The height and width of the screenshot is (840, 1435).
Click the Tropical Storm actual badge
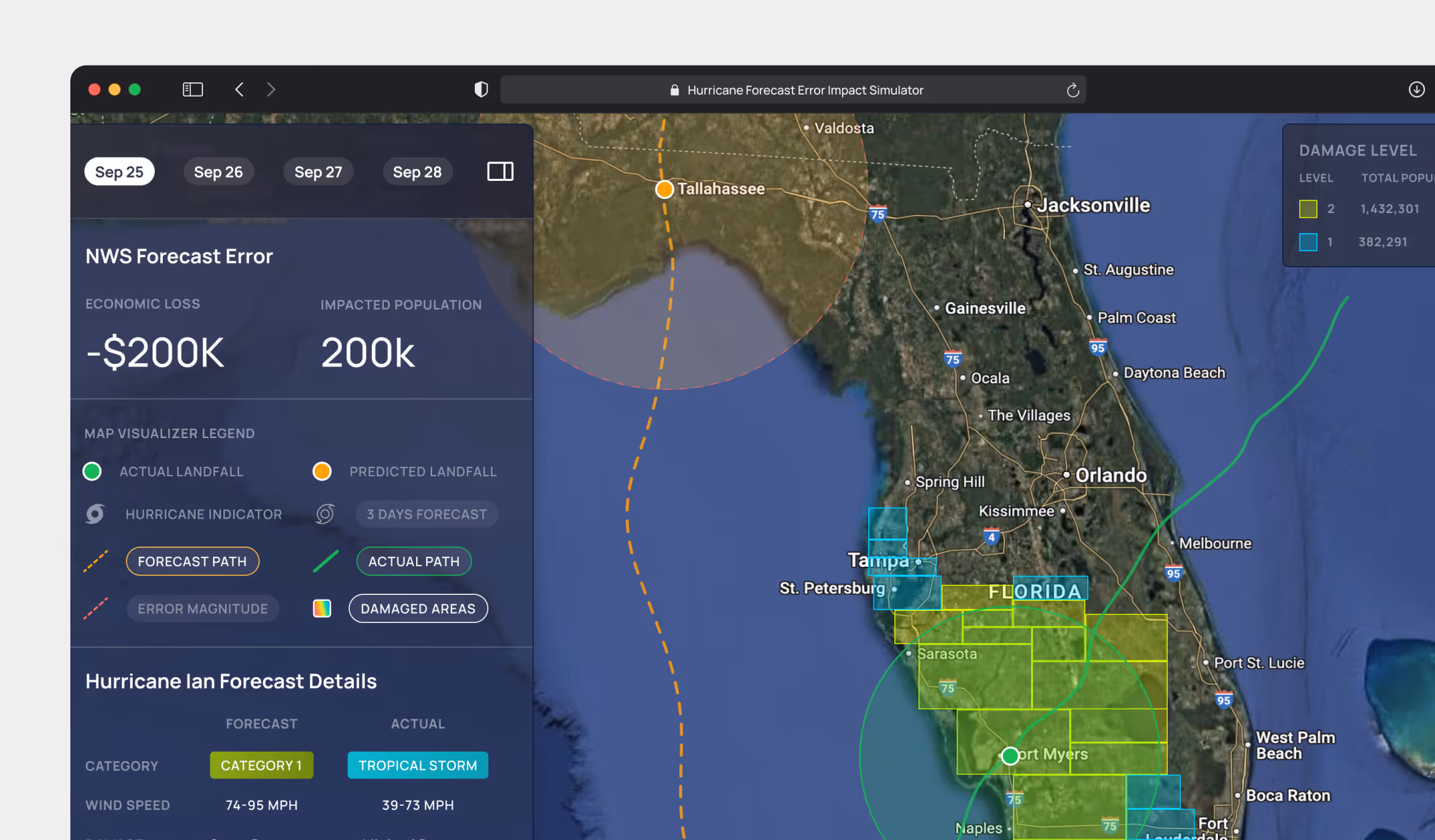418,765
